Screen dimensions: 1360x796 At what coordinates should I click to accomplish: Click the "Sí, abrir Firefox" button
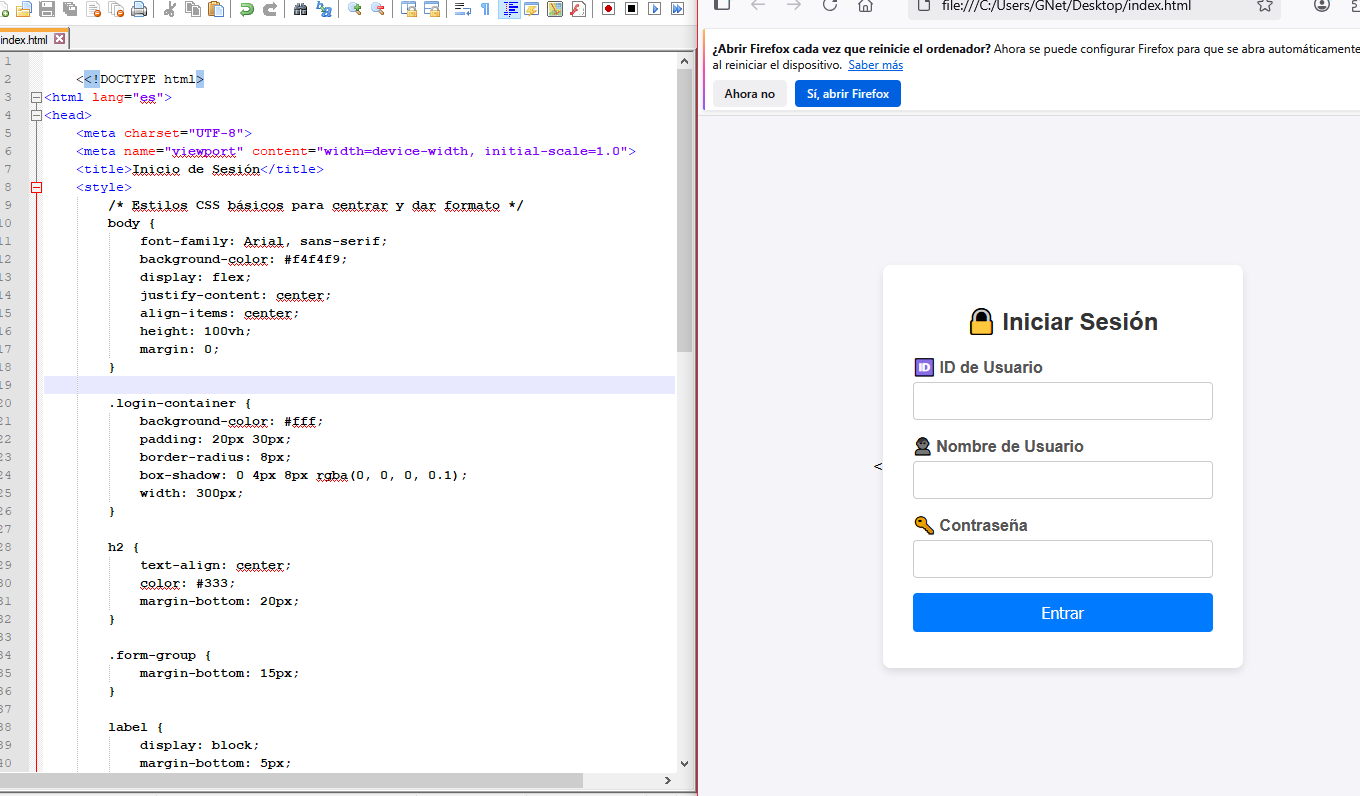[x=847, y=94]
